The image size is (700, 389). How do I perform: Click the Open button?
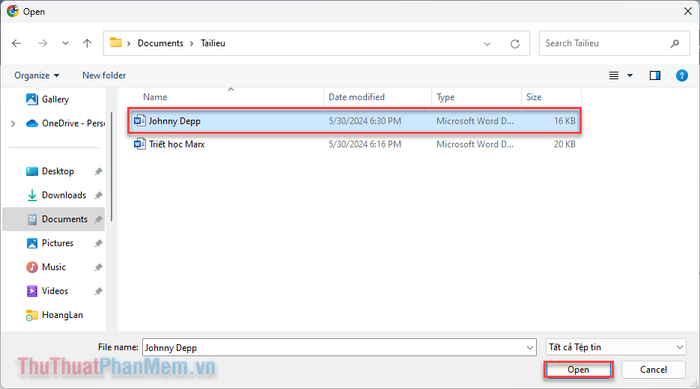(578, 370)
